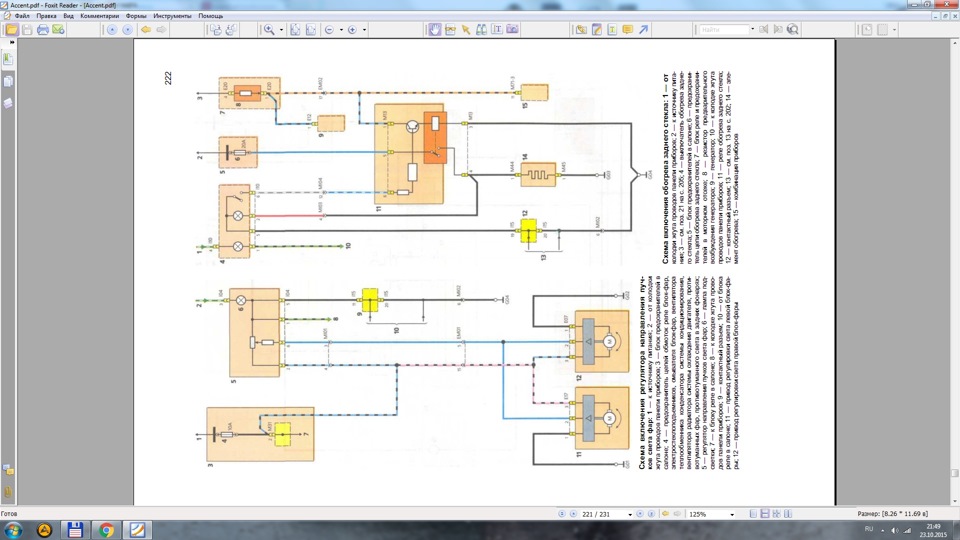
Task: Go to last page in status bar
Action: pos(651,514)
